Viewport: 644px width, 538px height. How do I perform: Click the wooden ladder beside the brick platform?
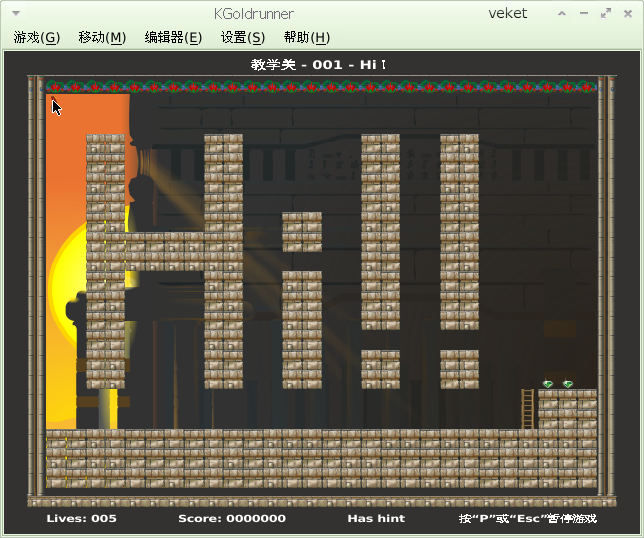[x=528, y=409]
